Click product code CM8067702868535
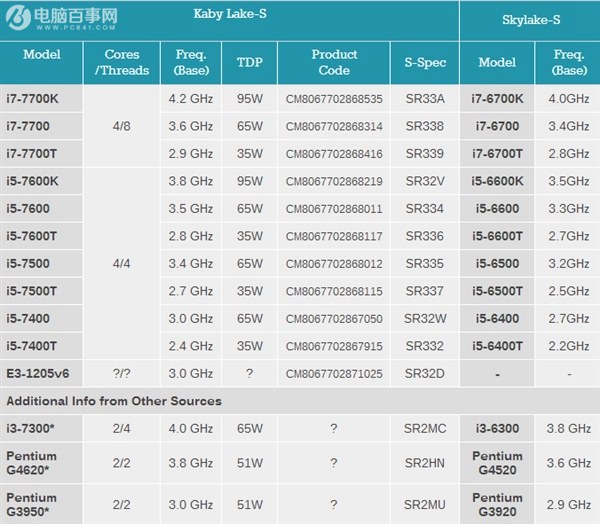Screen dimensions: 600x524 click(x=334, y=99)
